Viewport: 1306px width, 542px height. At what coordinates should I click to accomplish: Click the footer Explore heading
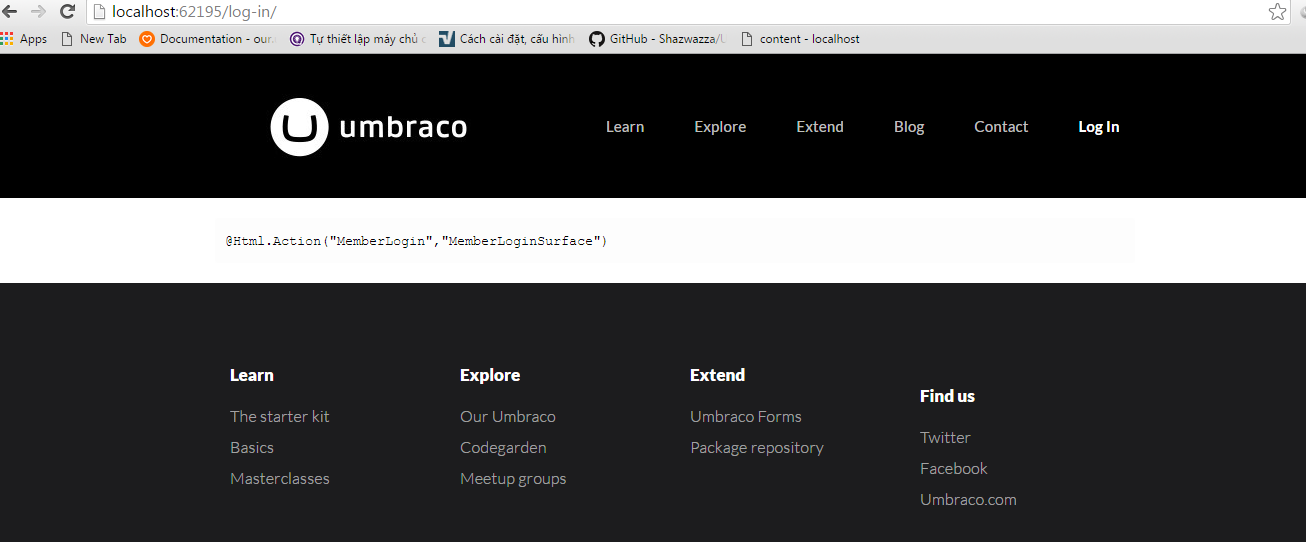tap(490, 375)
